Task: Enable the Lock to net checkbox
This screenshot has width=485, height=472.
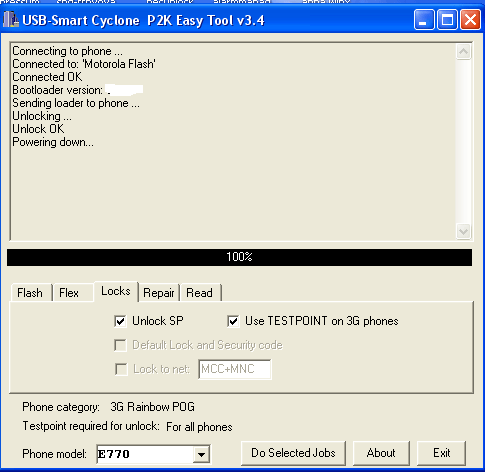Action: click(121, 369)
